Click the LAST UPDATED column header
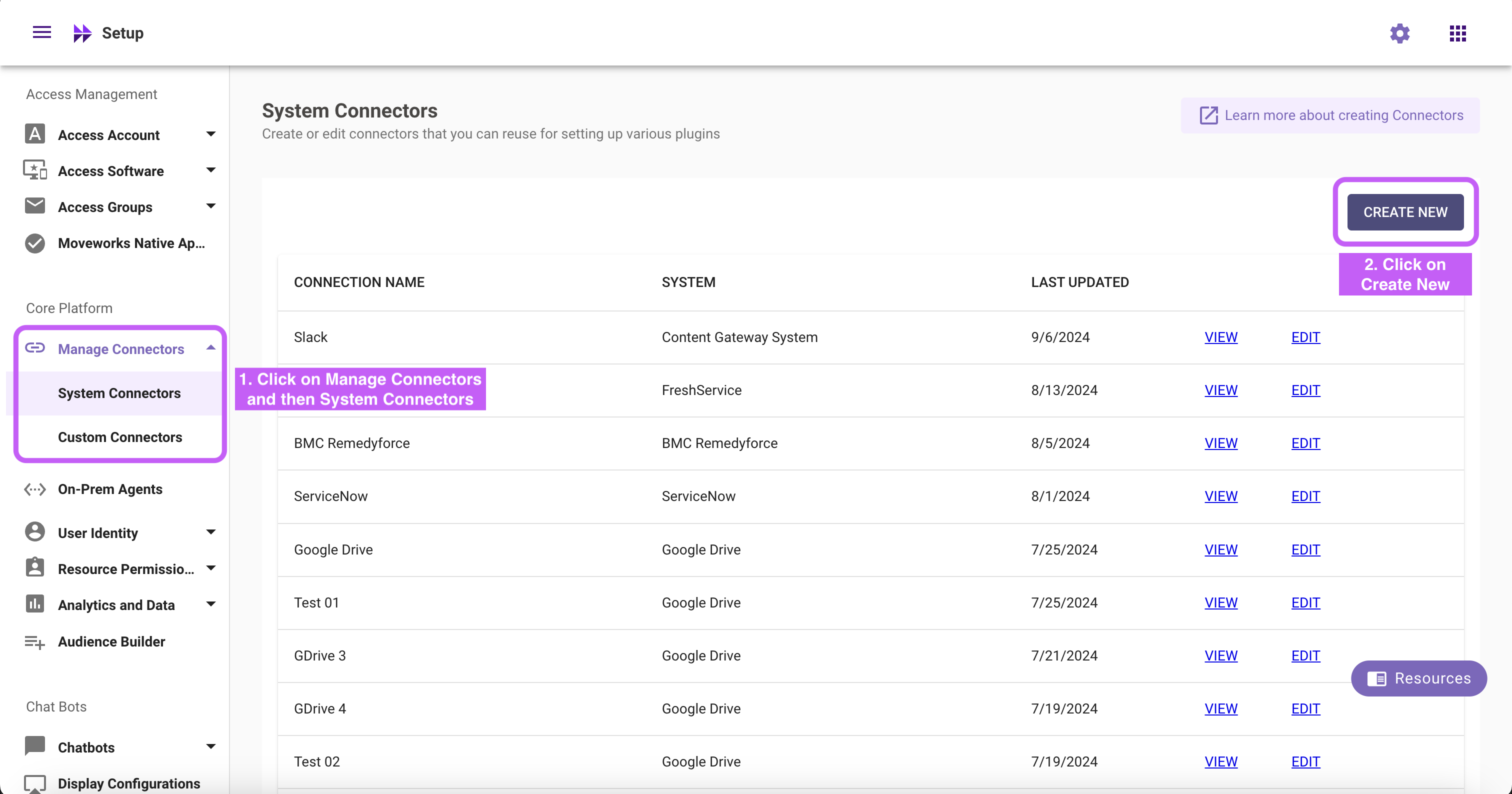Screen dimensions: 1512x794 pos(1080,282)
